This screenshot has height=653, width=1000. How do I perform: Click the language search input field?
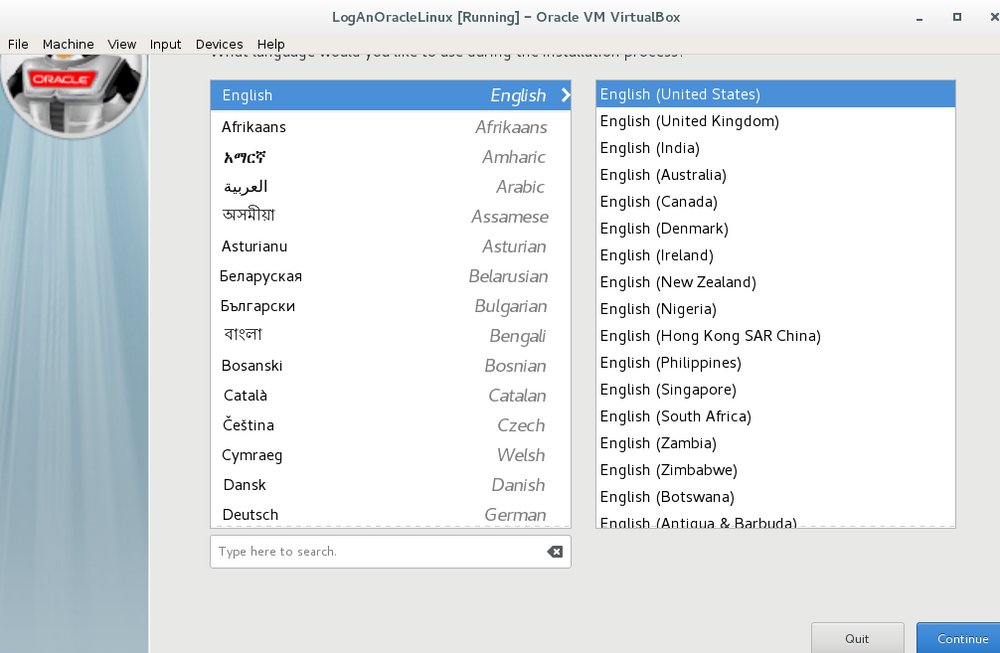(390, 552)
